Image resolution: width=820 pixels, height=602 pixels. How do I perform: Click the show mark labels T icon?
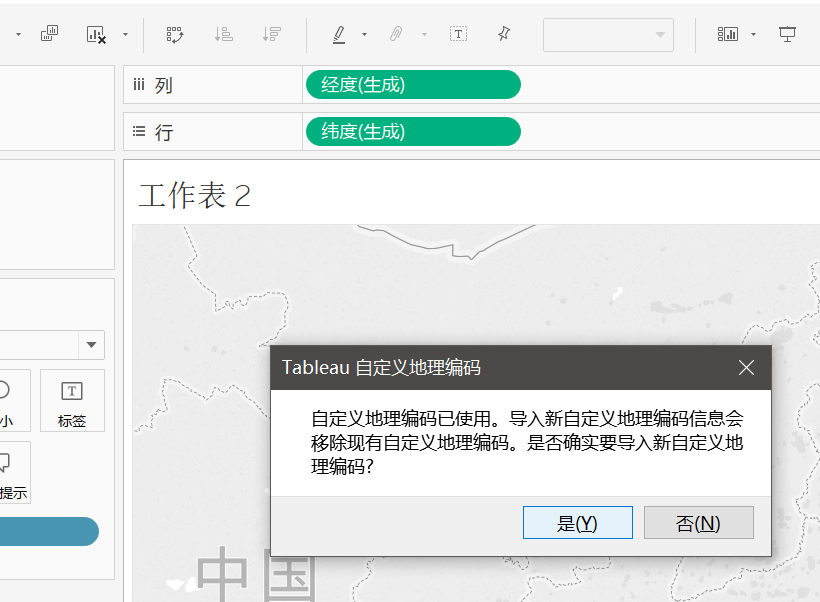coord(458,35)
